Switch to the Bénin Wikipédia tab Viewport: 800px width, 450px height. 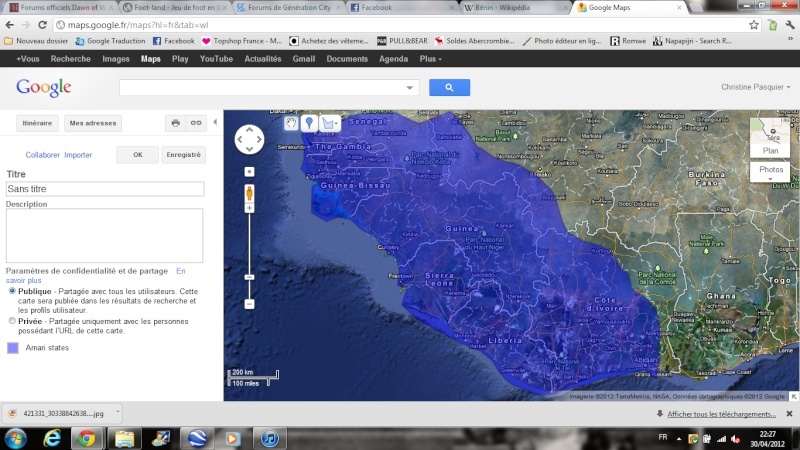[x=513, y=7]
